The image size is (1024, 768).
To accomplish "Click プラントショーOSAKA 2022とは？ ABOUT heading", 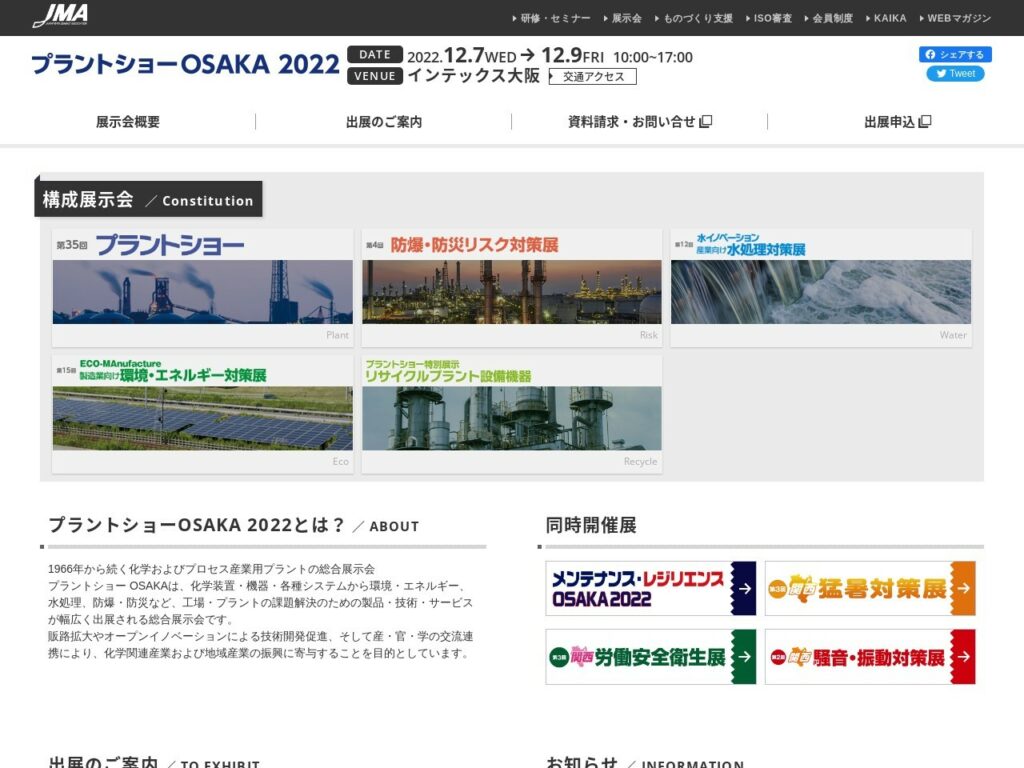I will pyautogui.click(x=233, y=525).
